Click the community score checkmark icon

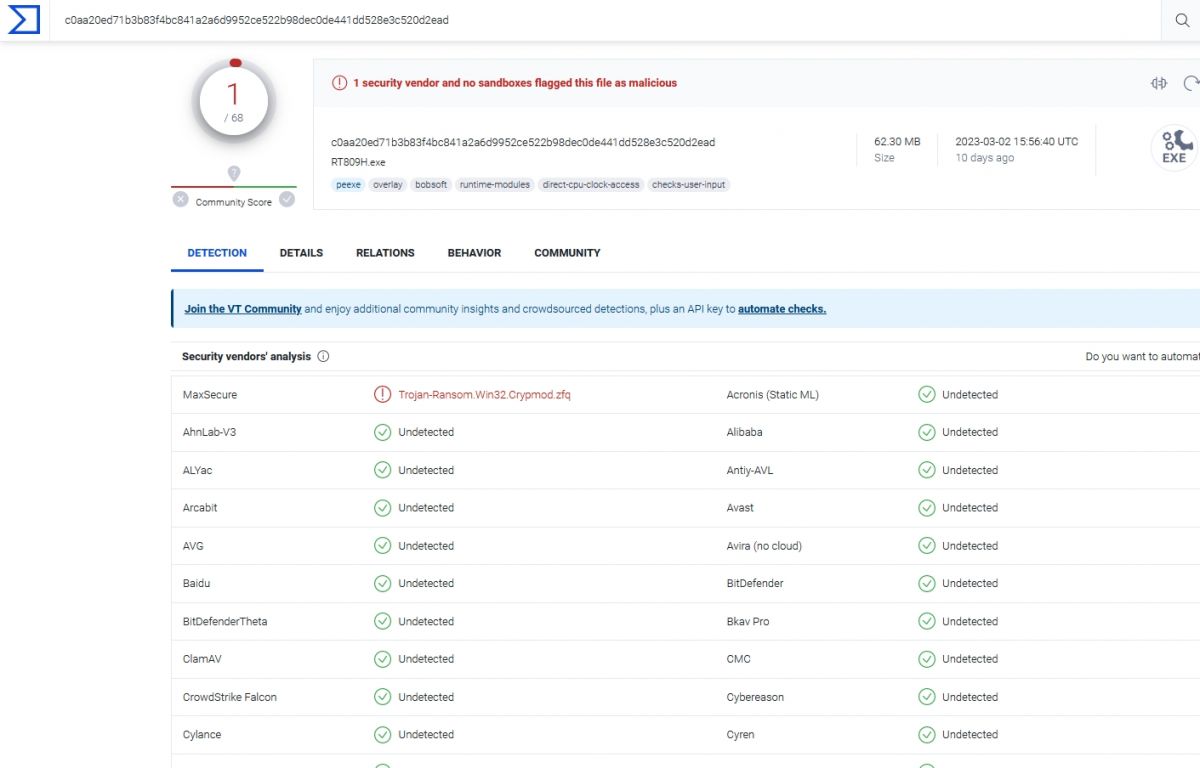click(287, 199)
